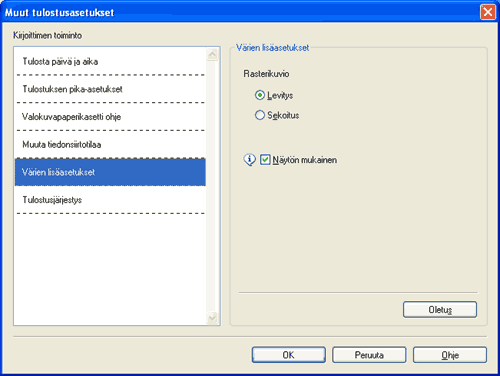The height and width of the screenshot is (376, 500).
Task: Open help via the Ohje button
Action: 450,355
